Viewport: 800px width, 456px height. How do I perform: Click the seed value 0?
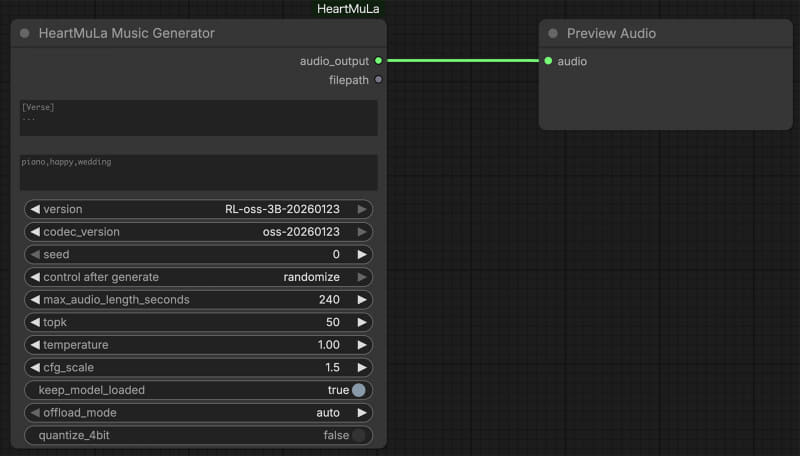coord(336,254)
